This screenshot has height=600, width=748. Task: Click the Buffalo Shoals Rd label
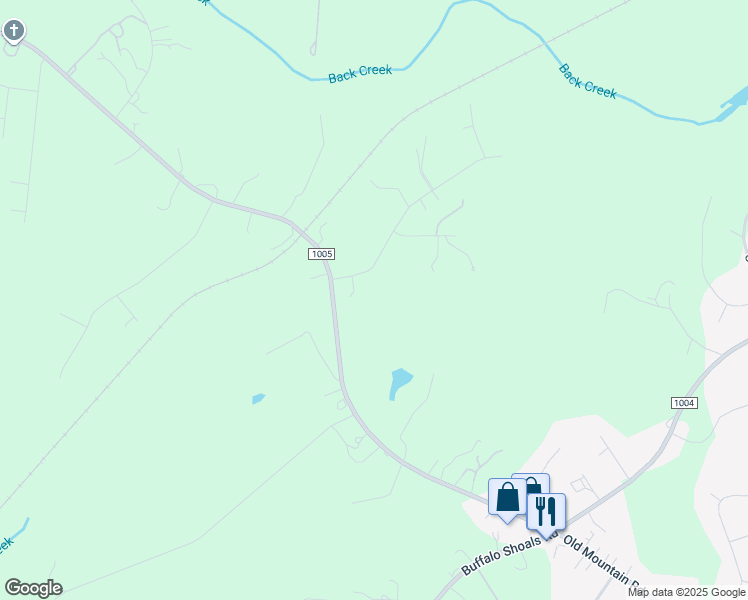pos(509,555)
